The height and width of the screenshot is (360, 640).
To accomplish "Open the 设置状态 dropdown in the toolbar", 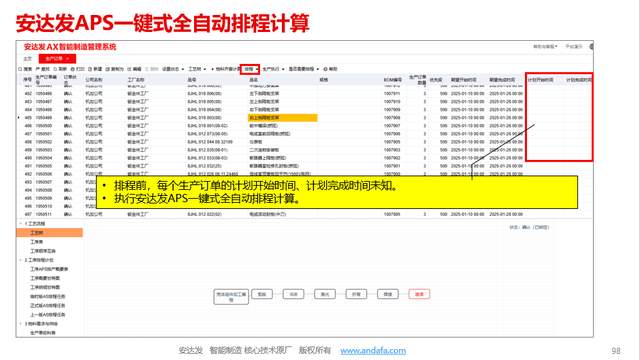I will point(173,69).
